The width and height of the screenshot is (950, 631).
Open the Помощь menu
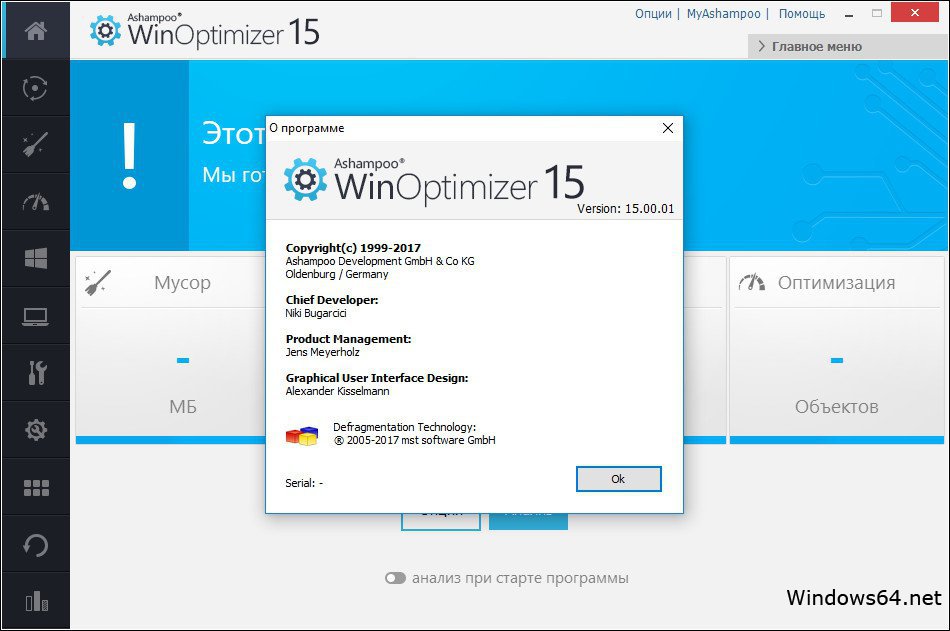(802, 13)
